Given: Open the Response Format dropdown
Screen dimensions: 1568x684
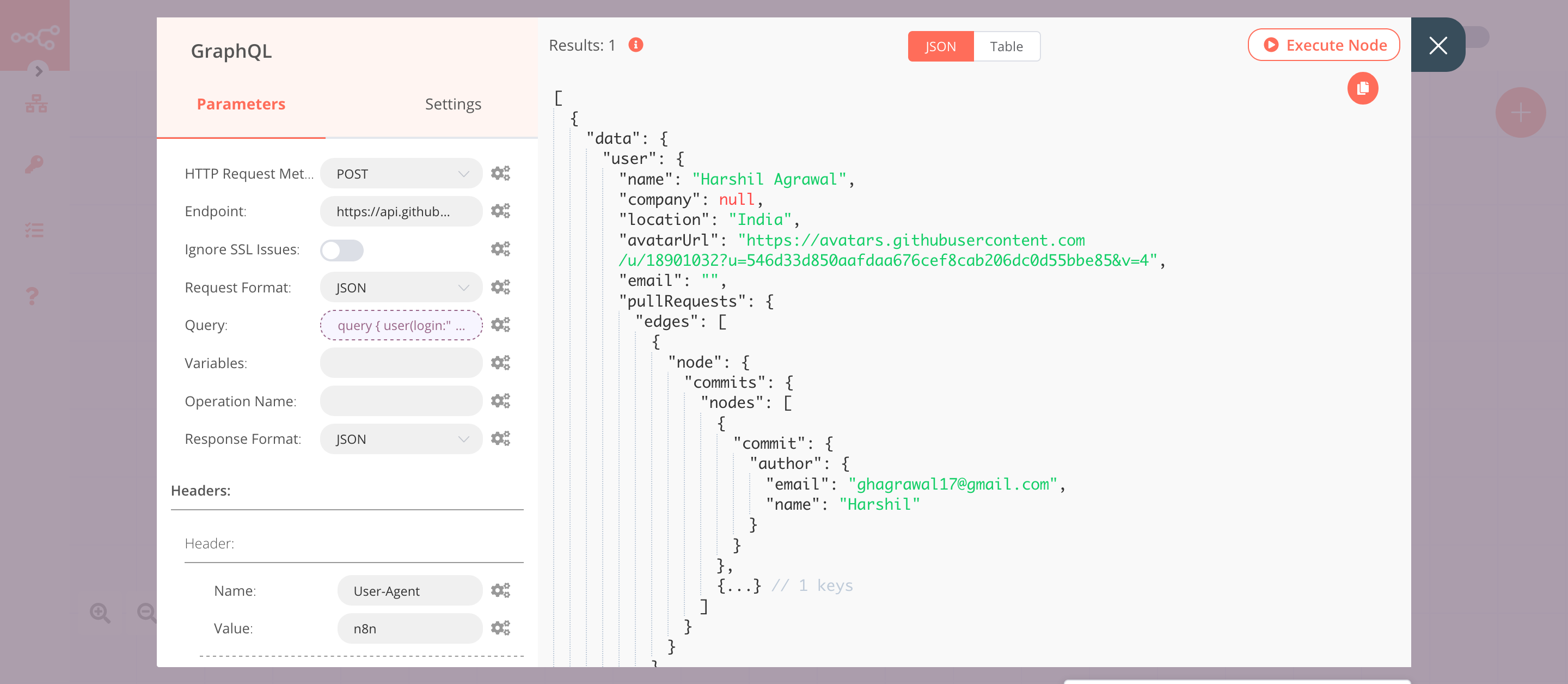Looking at the screenshot, I should [x=401, y=438].
